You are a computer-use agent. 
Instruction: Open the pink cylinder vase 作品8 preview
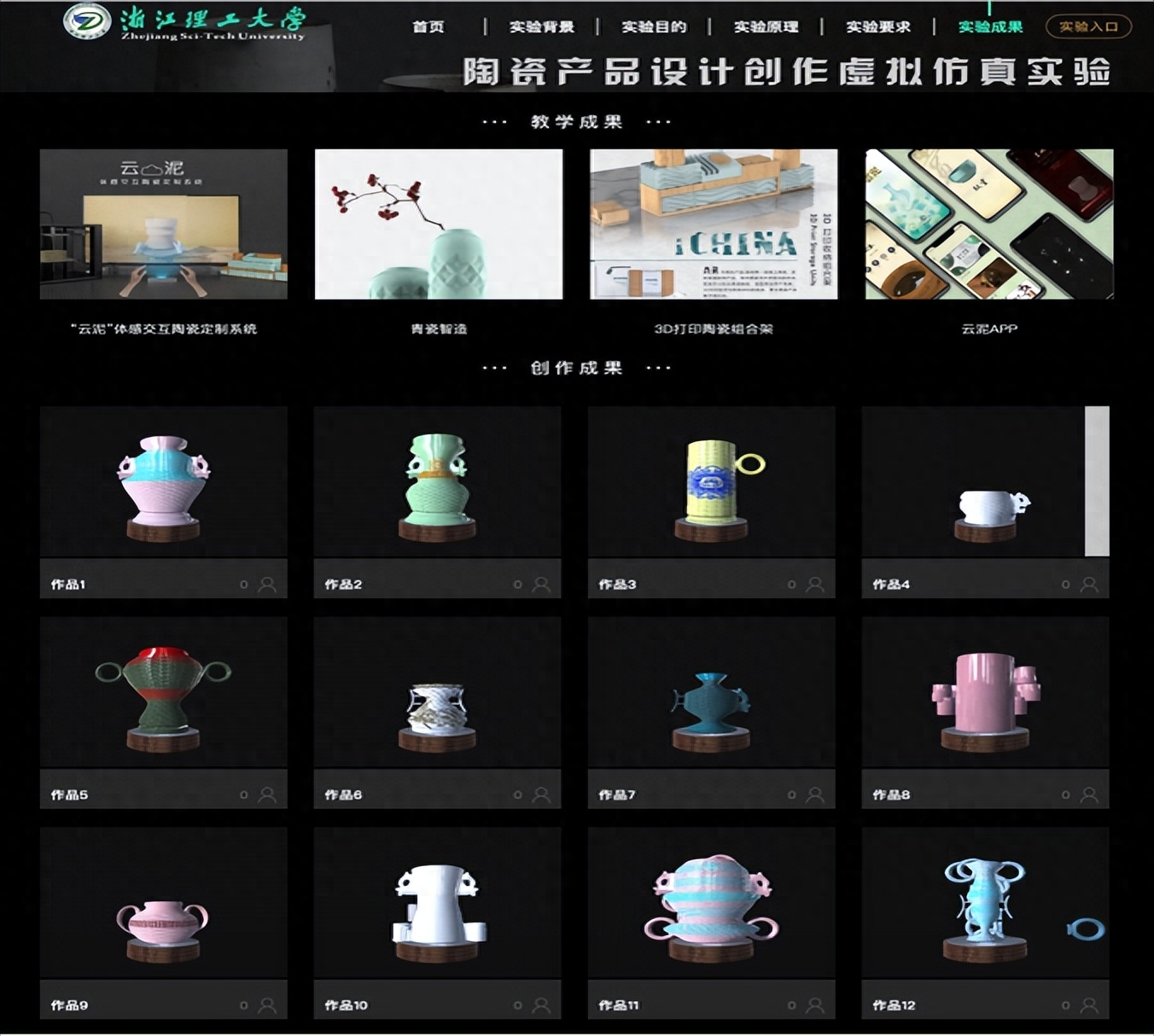point(985,692)
